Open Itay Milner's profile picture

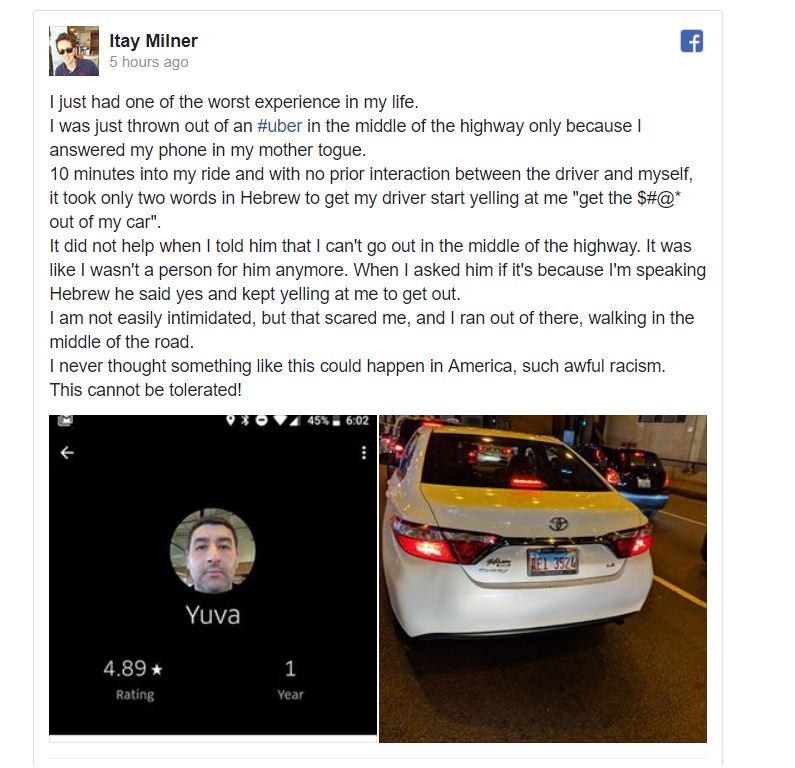(74, 51)
